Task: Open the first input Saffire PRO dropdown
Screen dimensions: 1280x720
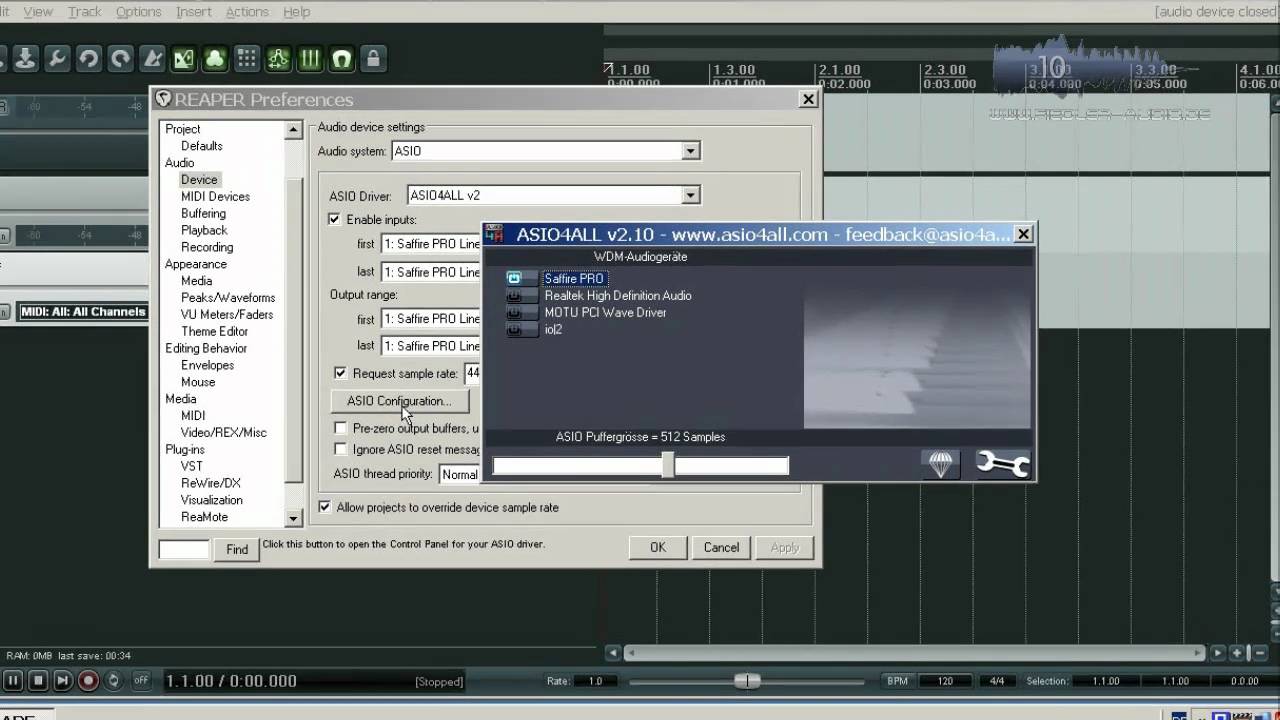Action: 431,244
